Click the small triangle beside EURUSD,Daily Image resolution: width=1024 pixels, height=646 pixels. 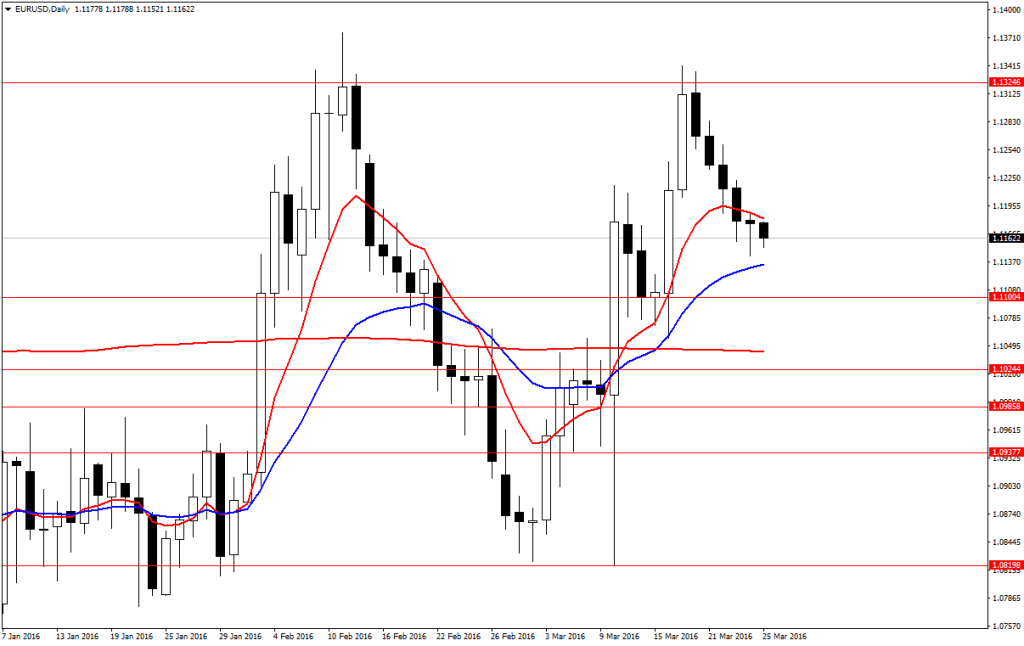click(x=7, y=9)
